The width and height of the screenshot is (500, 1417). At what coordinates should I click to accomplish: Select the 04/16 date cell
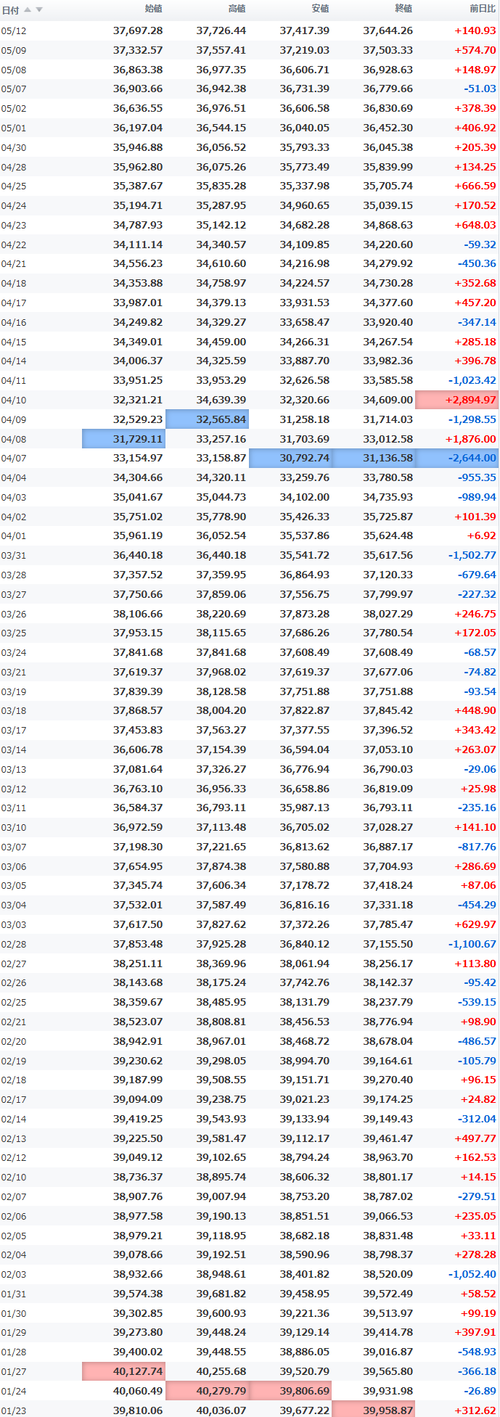click(x=14, y=322)
